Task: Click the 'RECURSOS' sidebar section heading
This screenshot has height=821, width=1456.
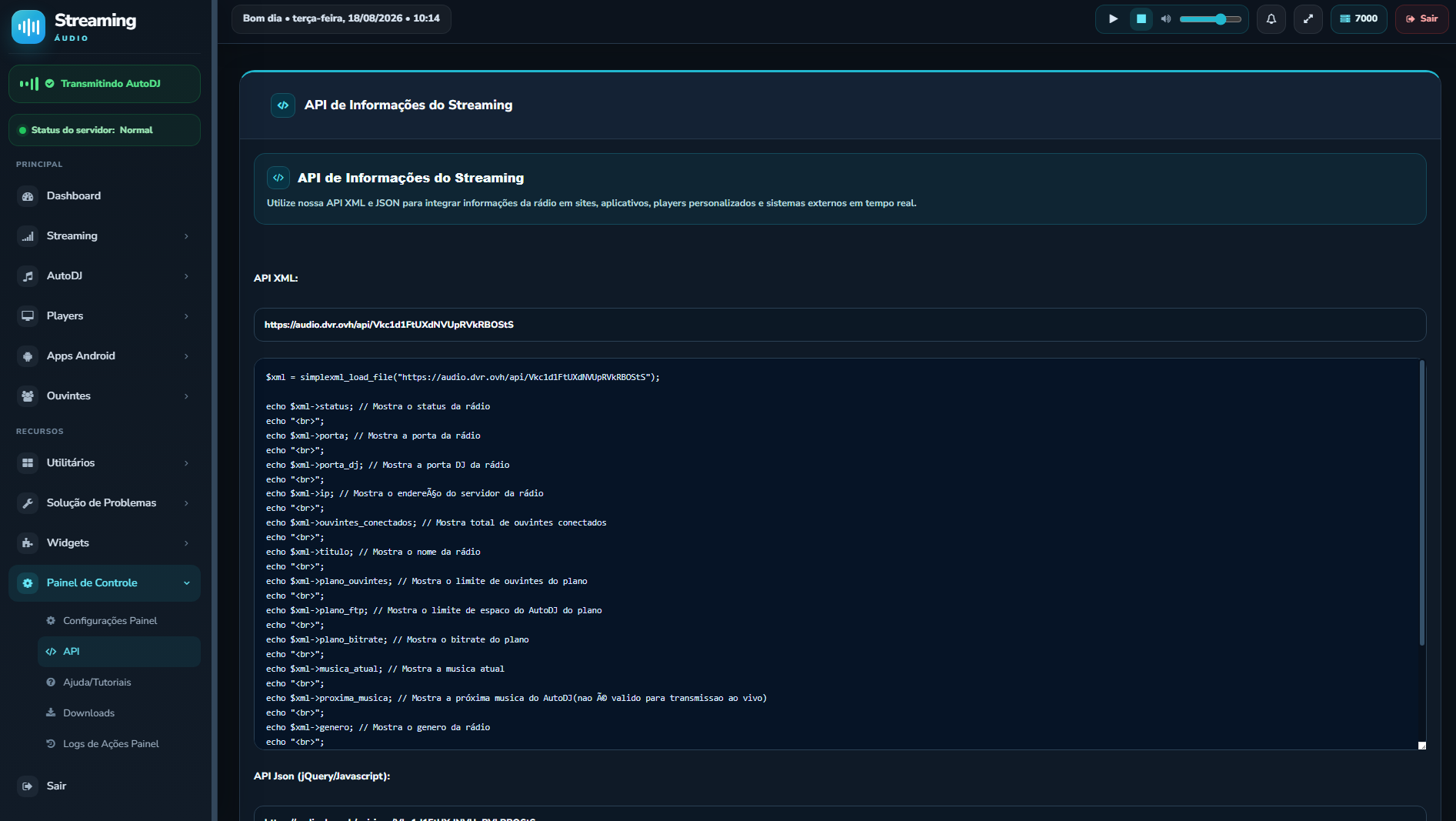Action: coord(40,432)
